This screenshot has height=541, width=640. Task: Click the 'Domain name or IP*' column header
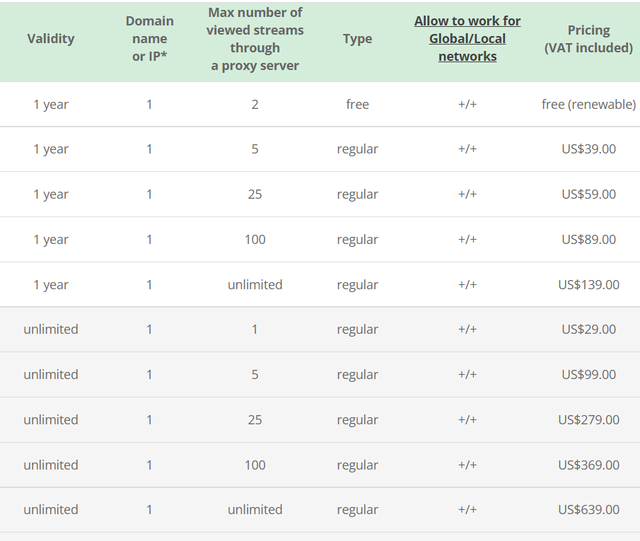[x=149, y=39]
